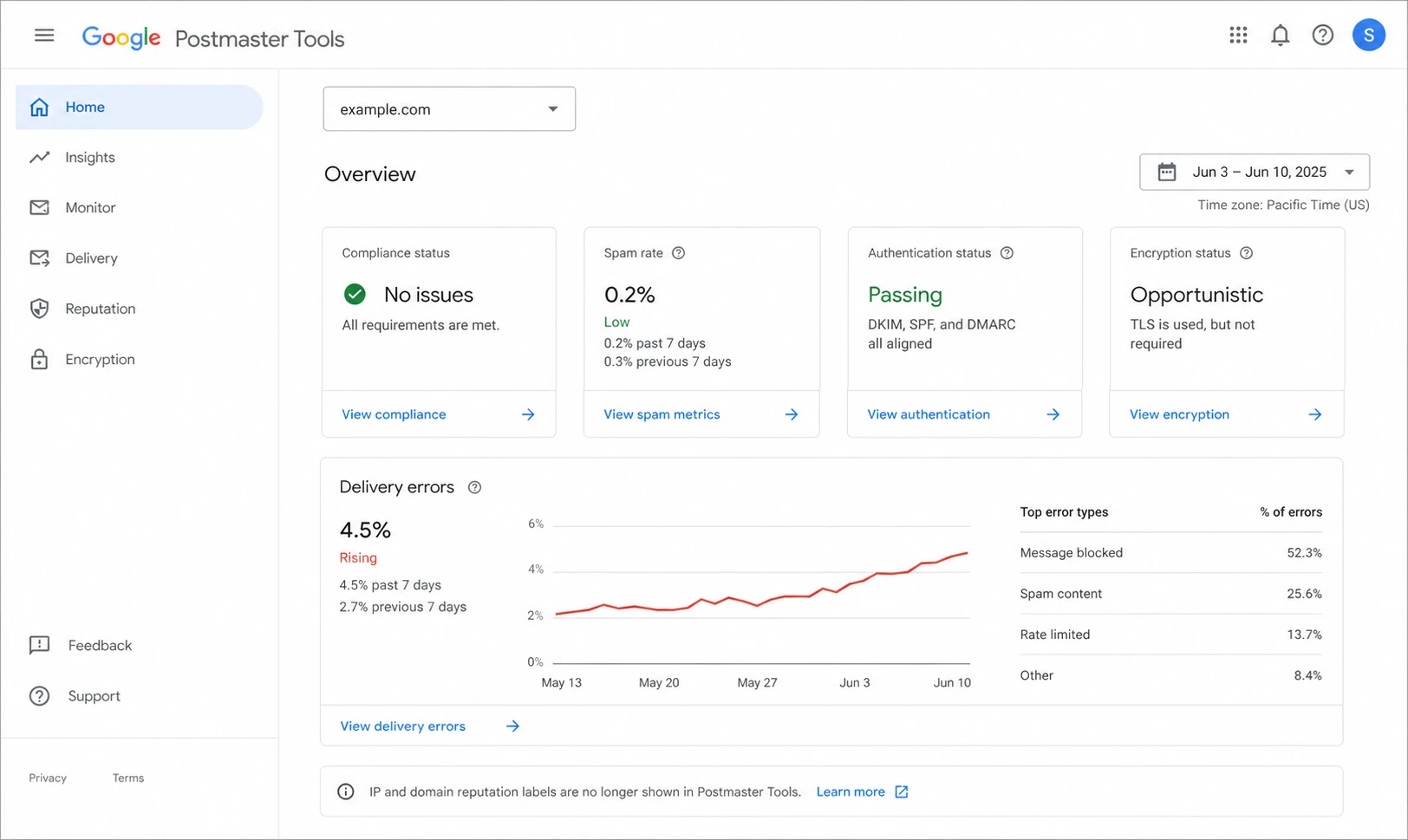This screenshot has height=840, width=1408.
Task: Click the Overview heading
Action: (370, 174)
